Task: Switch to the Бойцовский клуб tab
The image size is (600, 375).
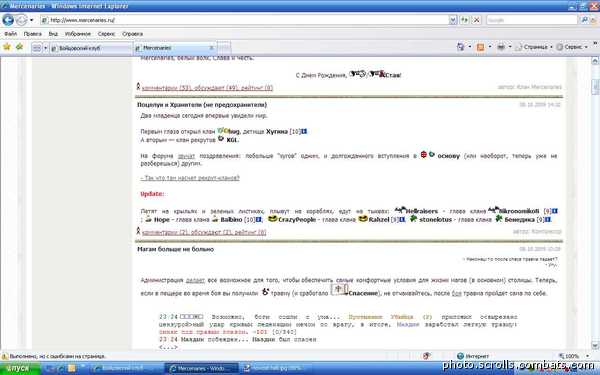Action: pos(91,48)
